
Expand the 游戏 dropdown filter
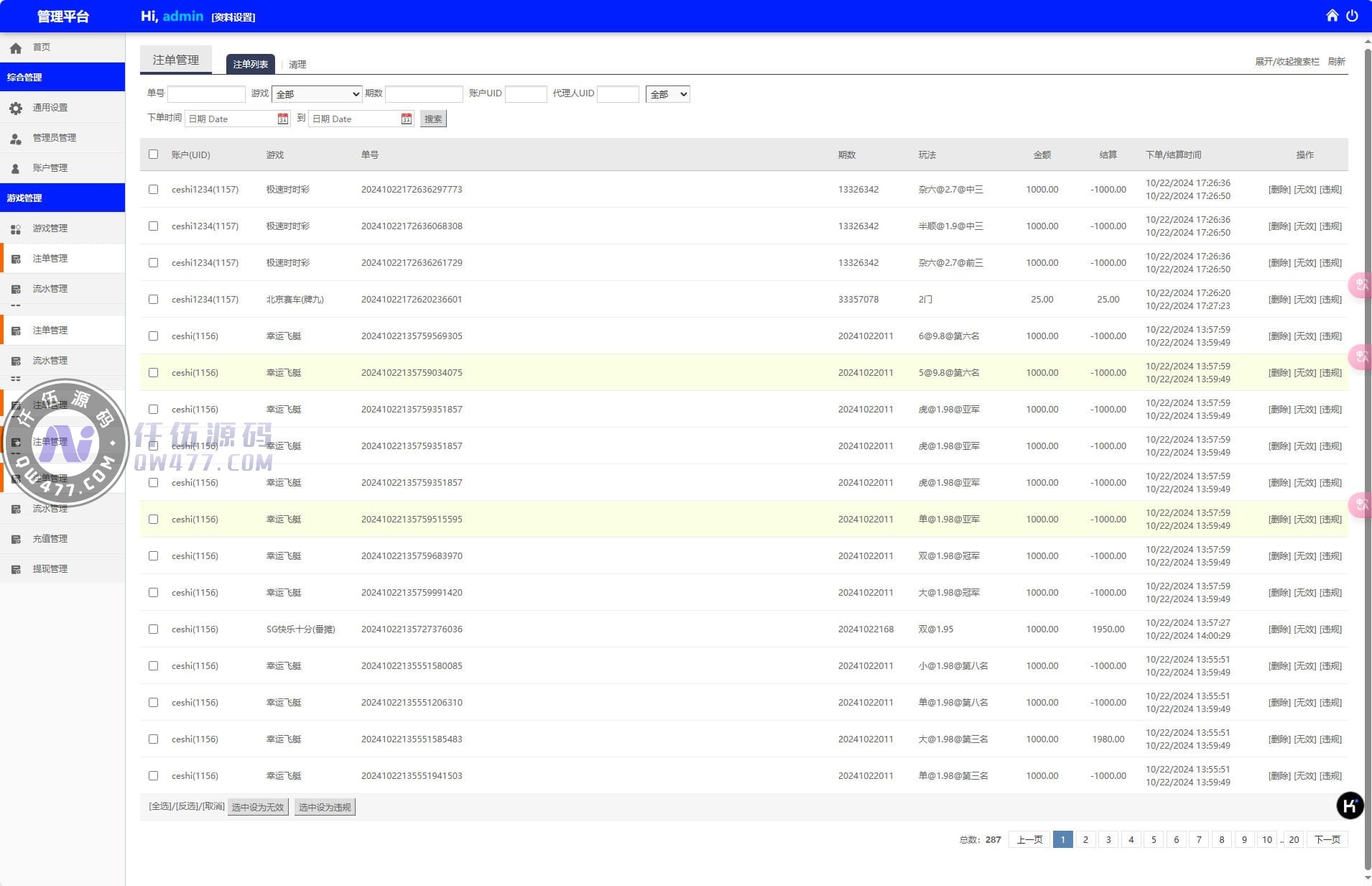[317, 94]
